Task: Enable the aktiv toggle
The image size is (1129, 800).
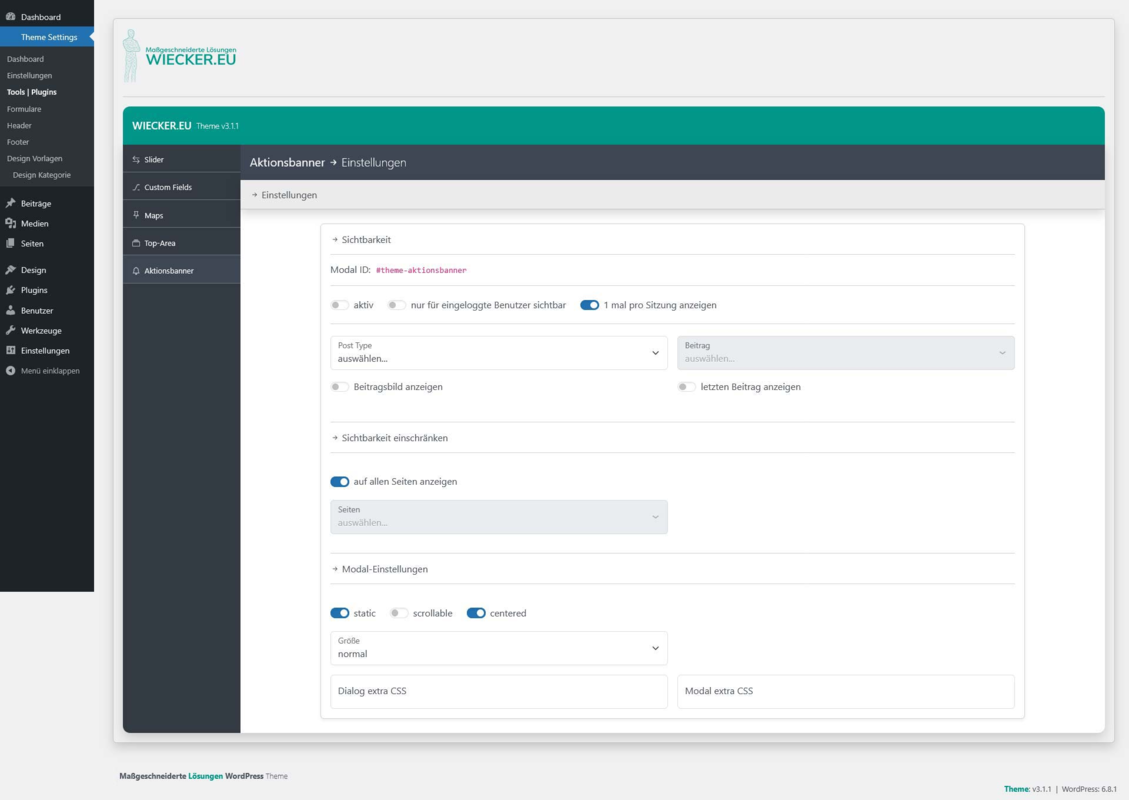Action: coord(339,305)
